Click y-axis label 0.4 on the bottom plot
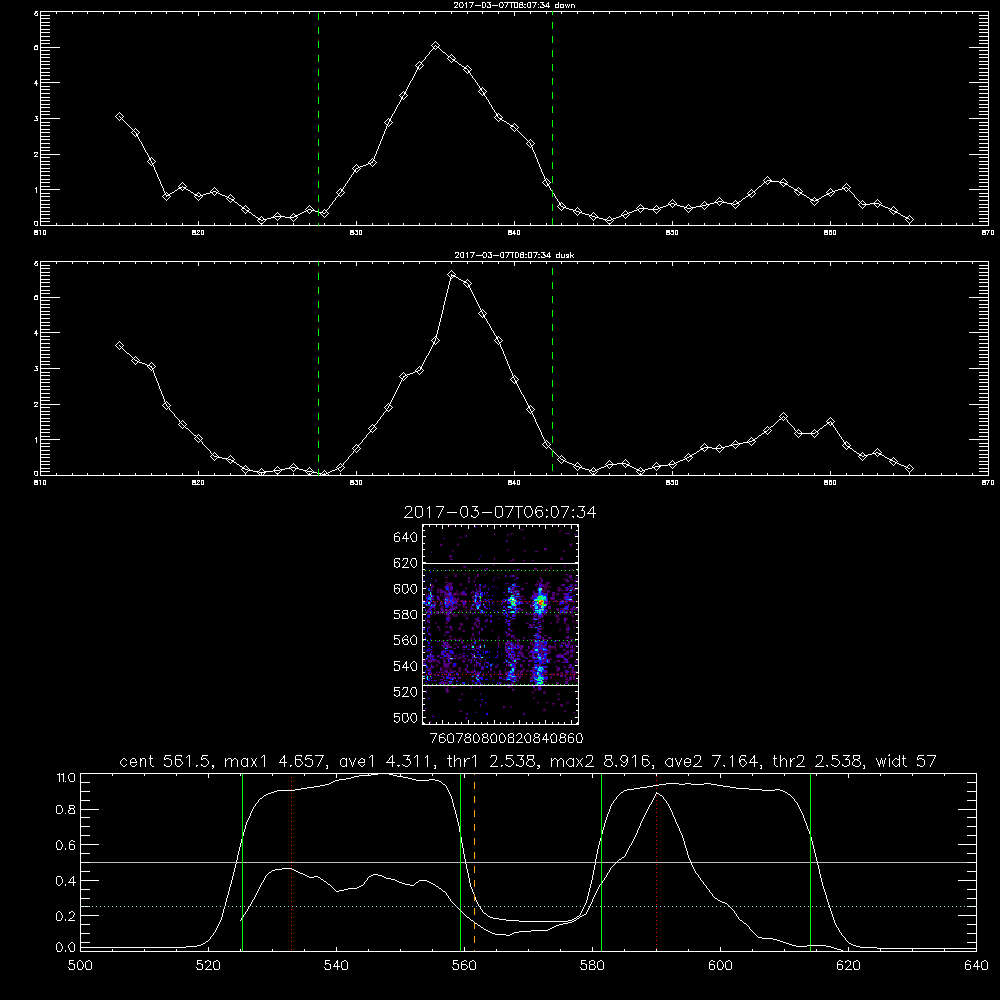 pos(66,881)
